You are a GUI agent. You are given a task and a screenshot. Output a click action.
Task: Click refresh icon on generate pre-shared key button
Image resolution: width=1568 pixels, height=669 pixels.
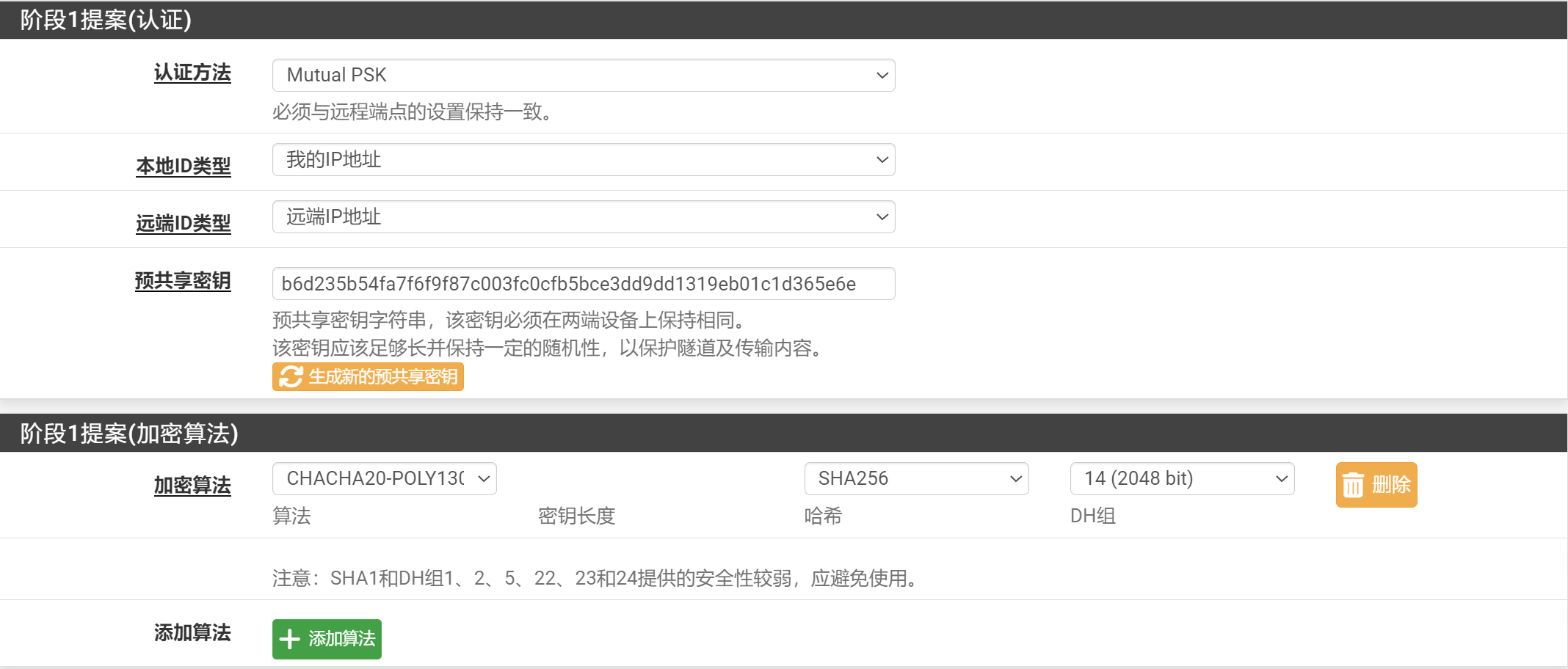(x=291, y=377)
